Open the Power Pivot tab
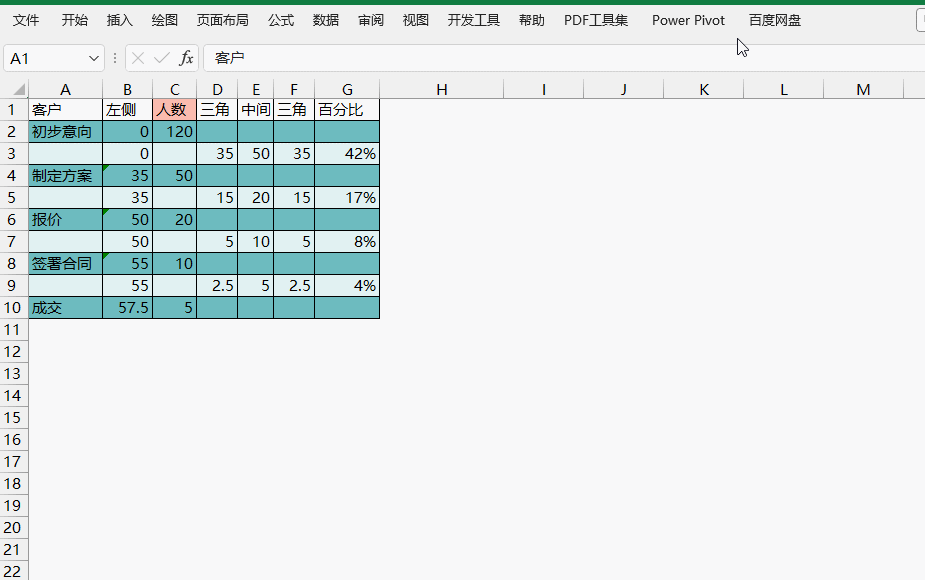The width and height of the screenshot is (925, 580). click(x=688, y=20)
